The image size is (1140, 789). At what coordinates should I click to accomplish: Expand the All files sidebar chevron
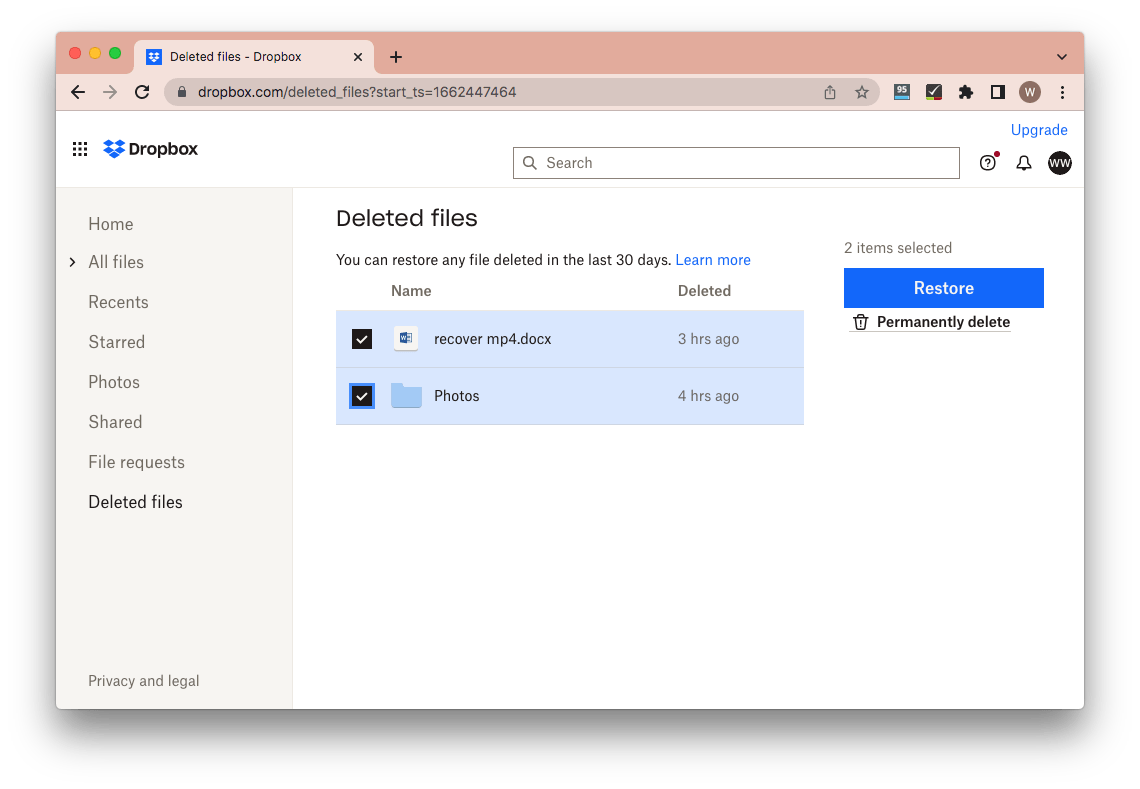tap(72, 262)
